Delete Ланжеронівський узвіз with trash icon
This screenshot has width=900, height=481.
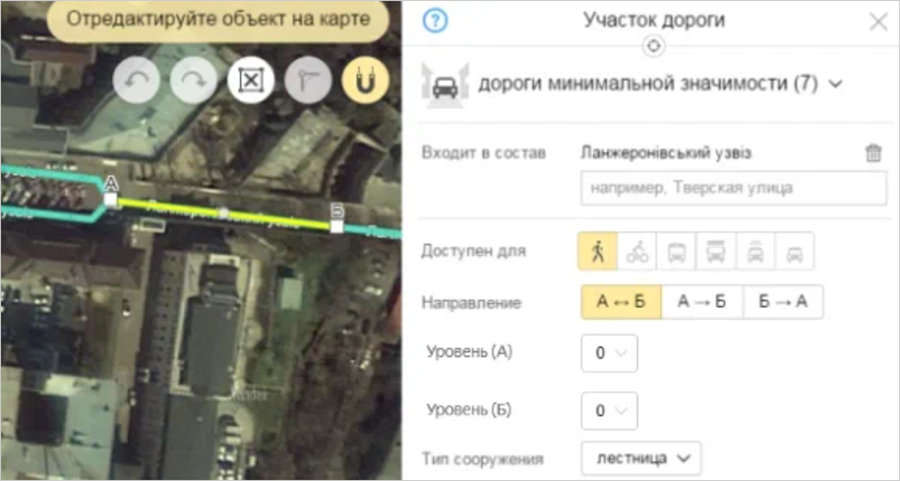tap(873, 153)
